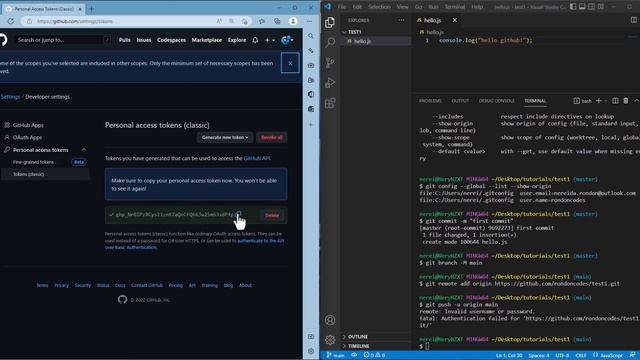Viewport: 640px width, 360px height.
Task: Click the publish to cloud icon in status bar
Action: (x=354, y=355)
